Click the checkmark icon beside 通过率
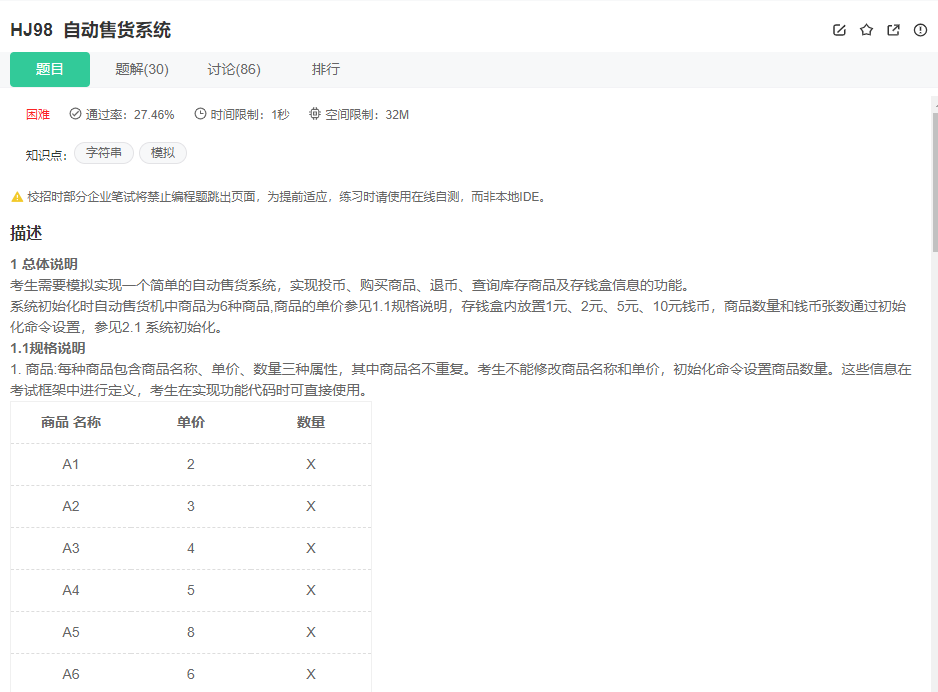This screenshot has height=692, width=938. coord(73,114)
